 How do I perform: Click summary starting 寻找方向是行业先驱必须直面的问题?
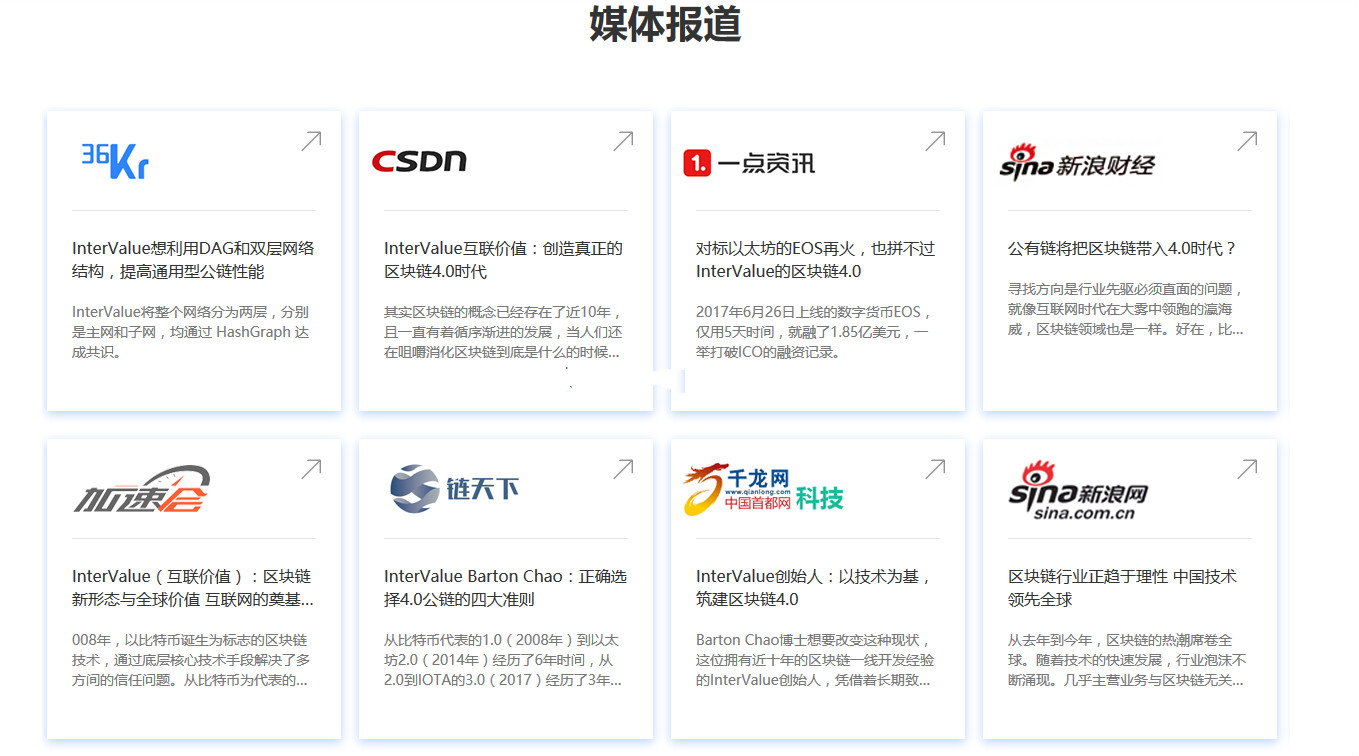[1126, 309]
